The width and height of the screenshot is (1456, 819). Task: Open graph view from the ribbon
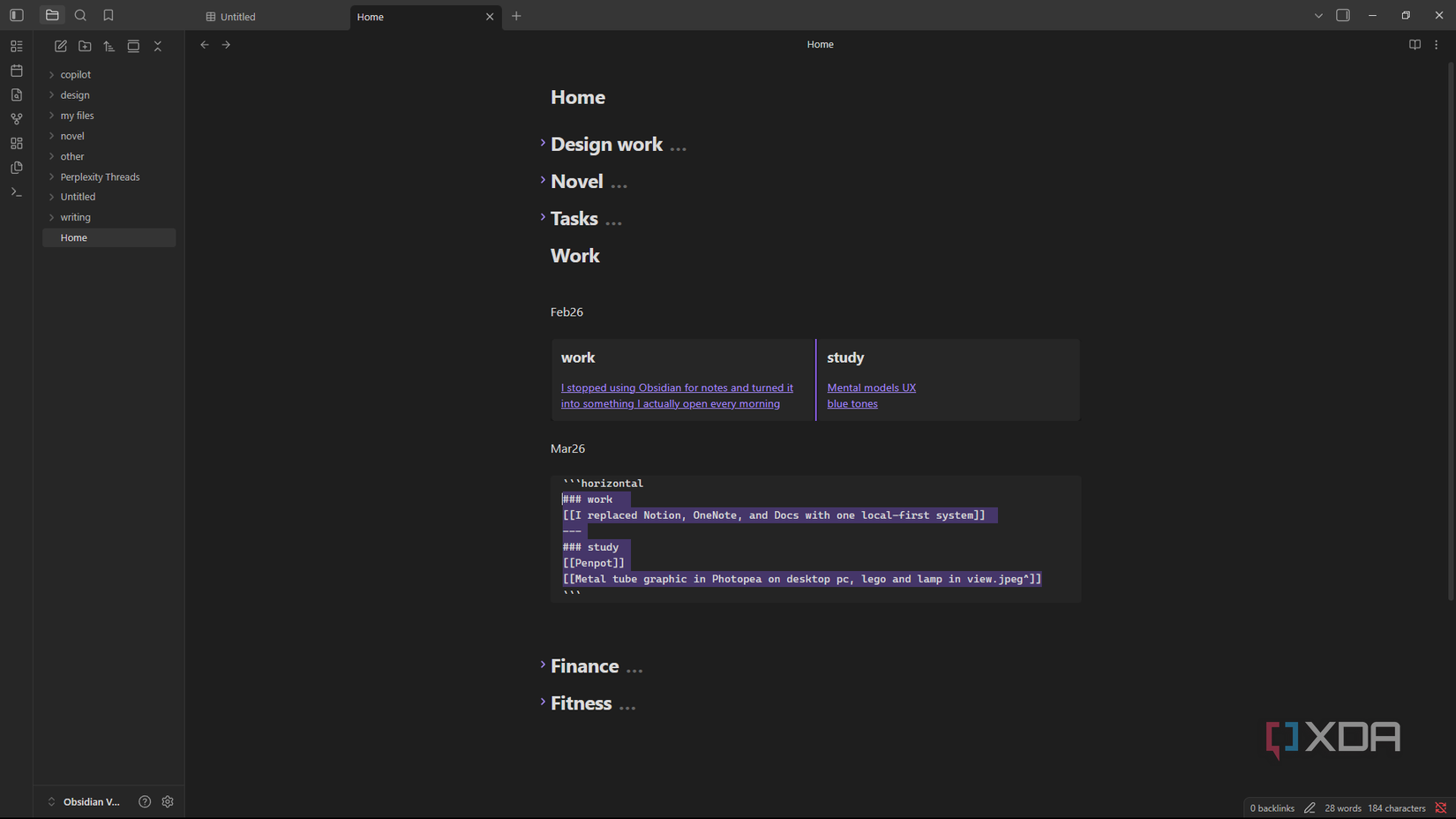(17, 119)
